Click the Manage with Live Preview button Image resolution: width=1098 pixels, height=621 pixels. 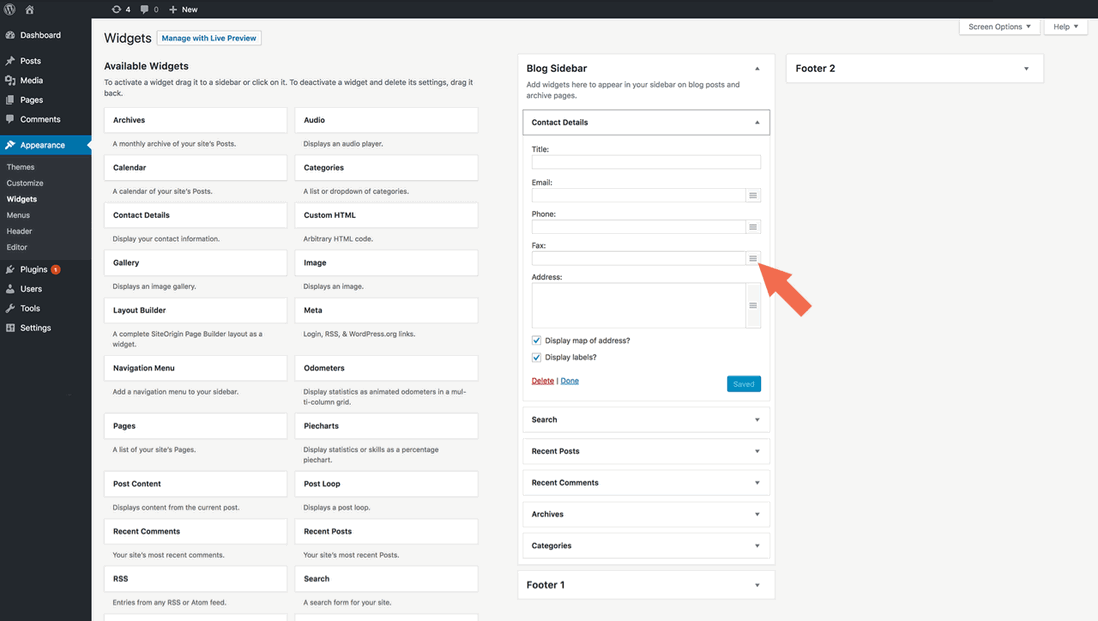(209, 38)
